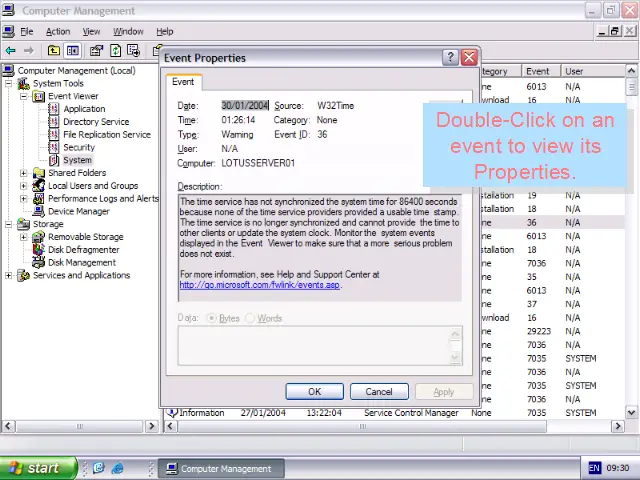Click the Event Viewer icon in tree

click(39, 96)
